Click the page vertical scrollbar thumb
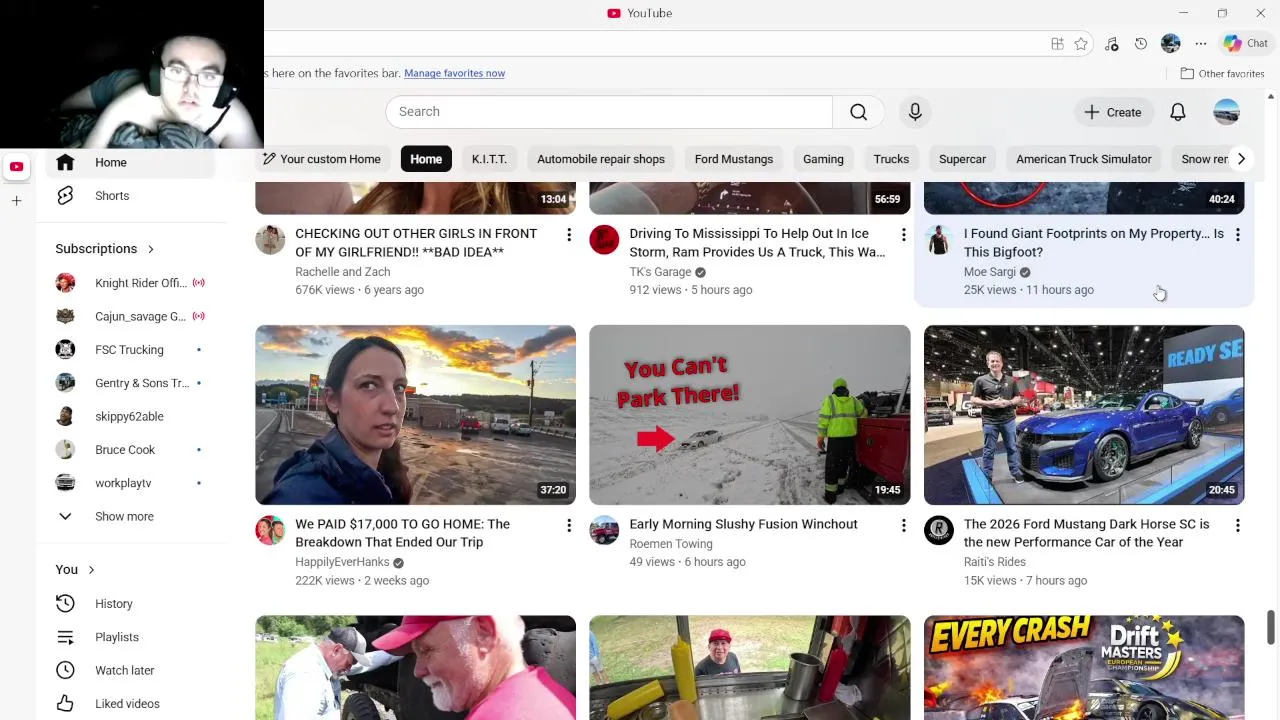Viewport: 1280px width, 720px height. [1271, 627]
